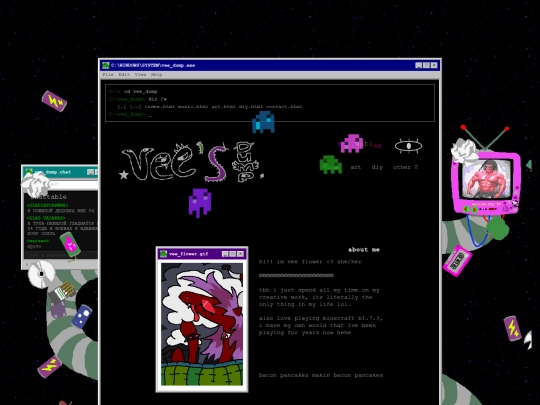Go to the diy page link

tap(377, 167)
